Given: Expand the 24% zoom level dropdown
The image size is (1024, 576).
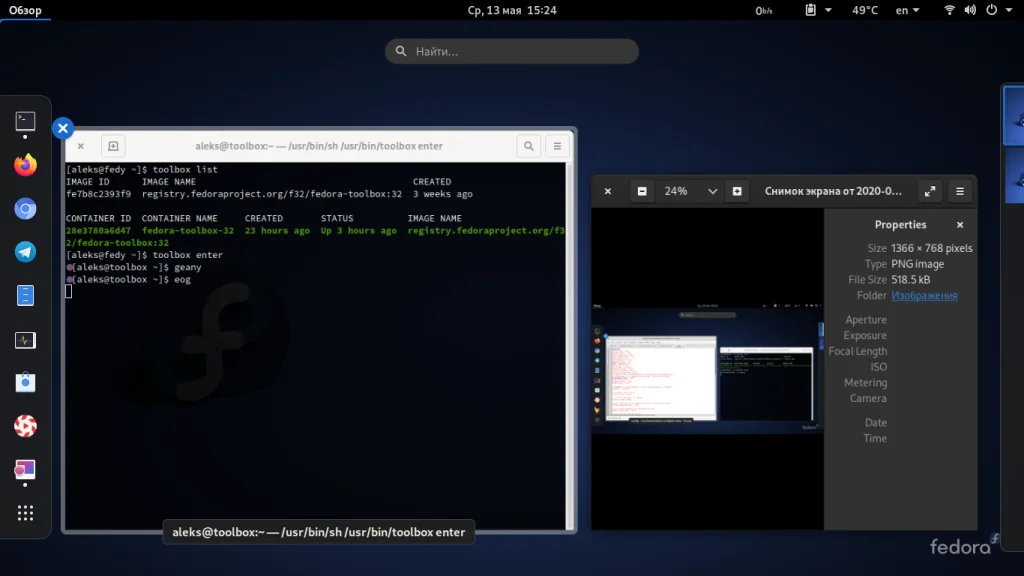Looking at the screenshot, I should tap(712, 191).
